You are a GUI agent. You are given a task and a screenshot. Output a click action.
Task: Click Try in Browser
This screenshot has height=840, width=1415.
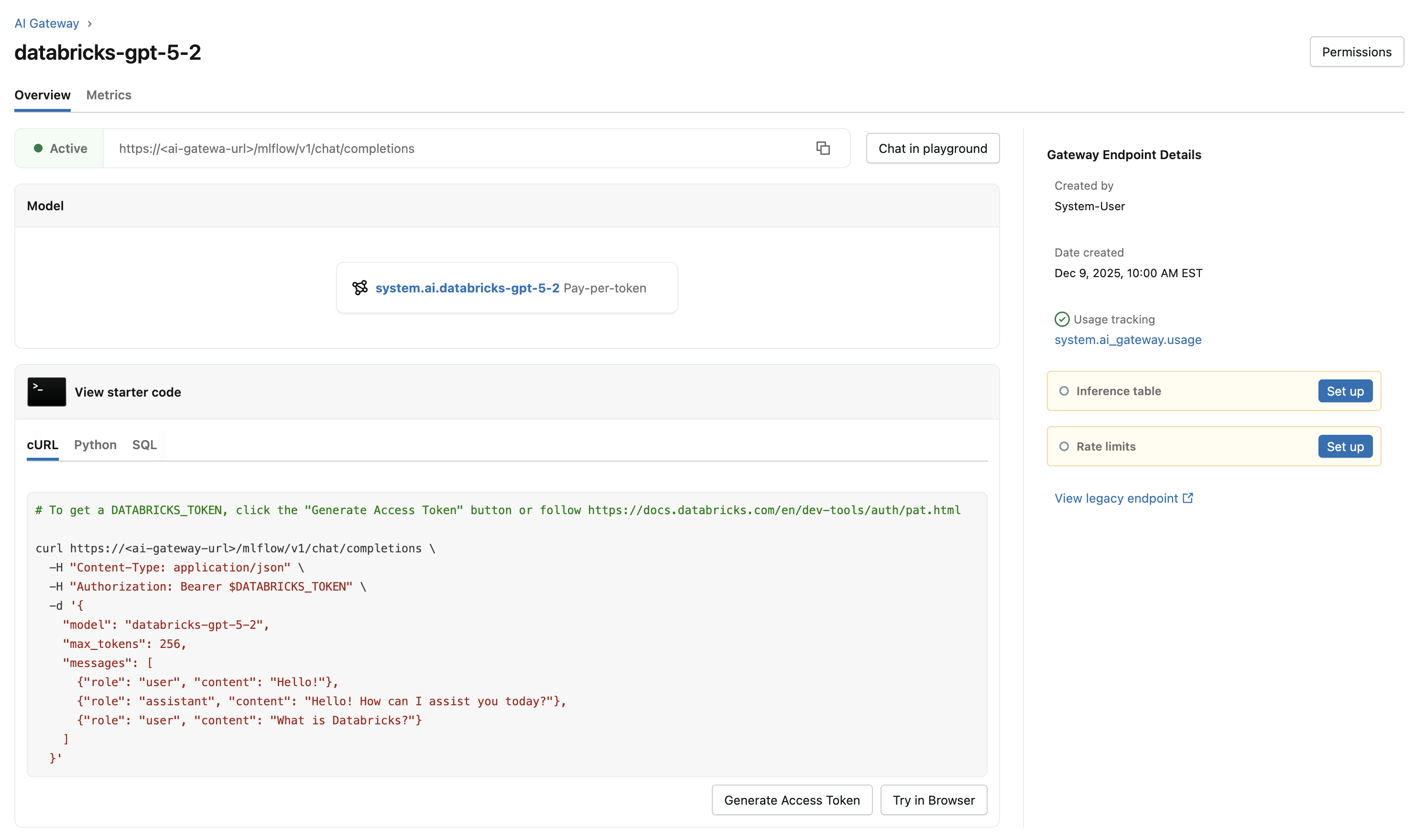933,800
